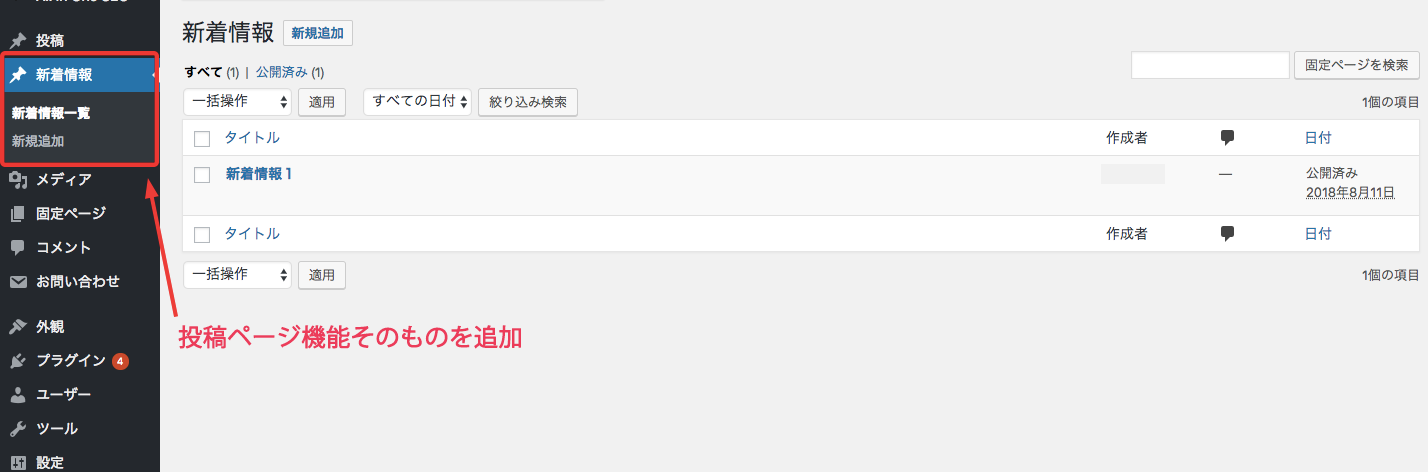Tick the select-all checkbox in table header
This screenshot has height=472, width=1428.
[202, 138]
